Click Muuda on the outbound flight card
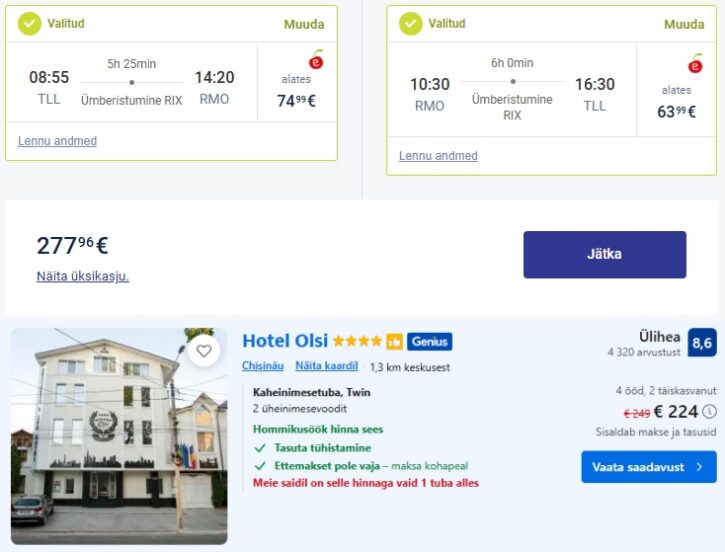The height and width of the screenshot is (552, 725). pyautogui.click(x=303, y=24)
